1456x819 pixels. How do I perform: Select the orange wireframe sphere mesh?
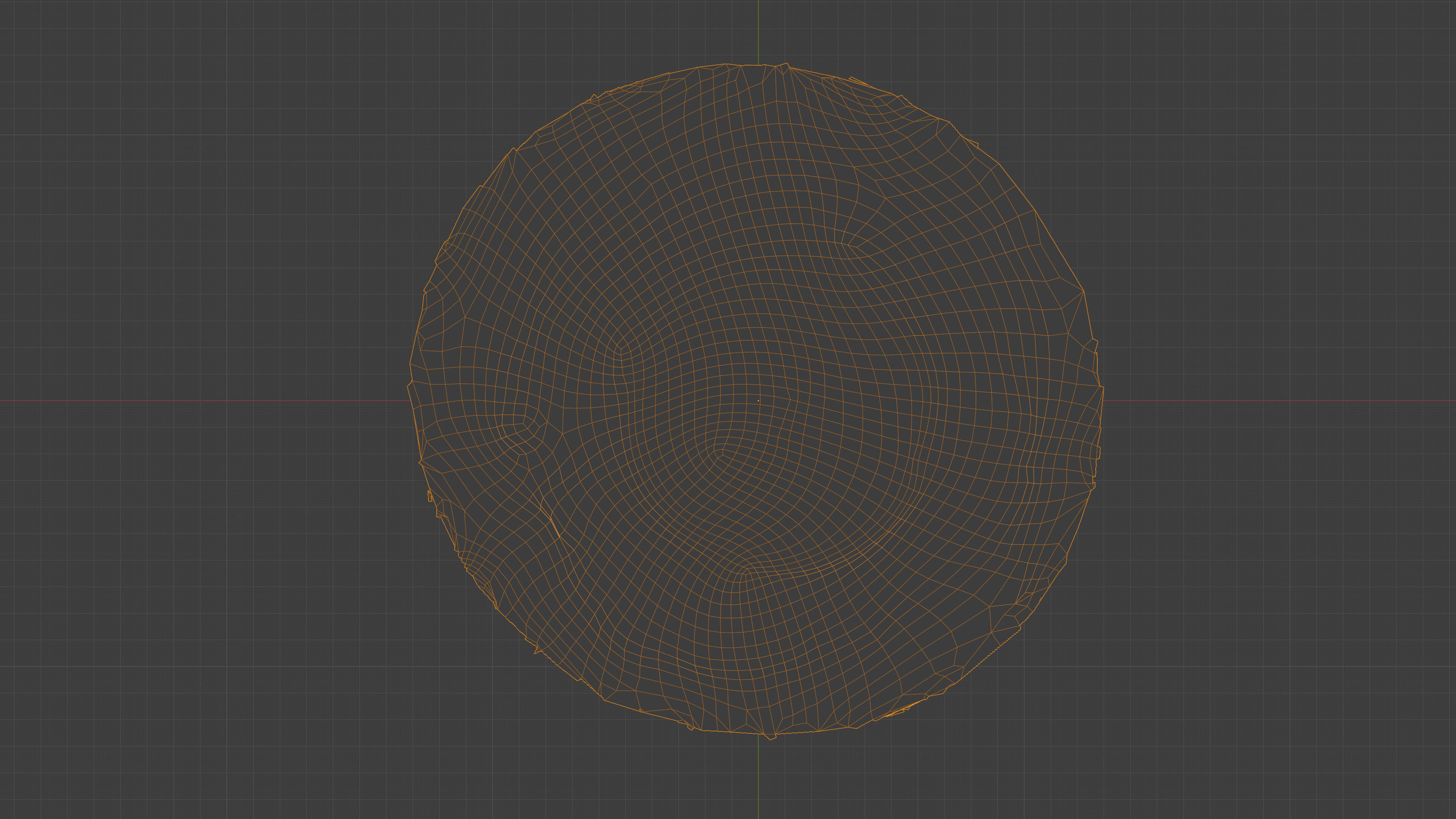click(756, 401)
